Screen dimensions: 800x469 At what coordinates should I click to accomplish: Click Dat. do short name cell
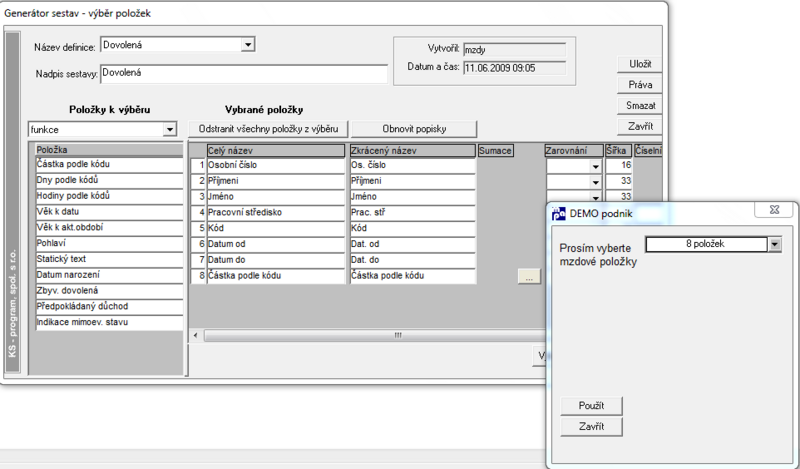(x=413, y=260)
